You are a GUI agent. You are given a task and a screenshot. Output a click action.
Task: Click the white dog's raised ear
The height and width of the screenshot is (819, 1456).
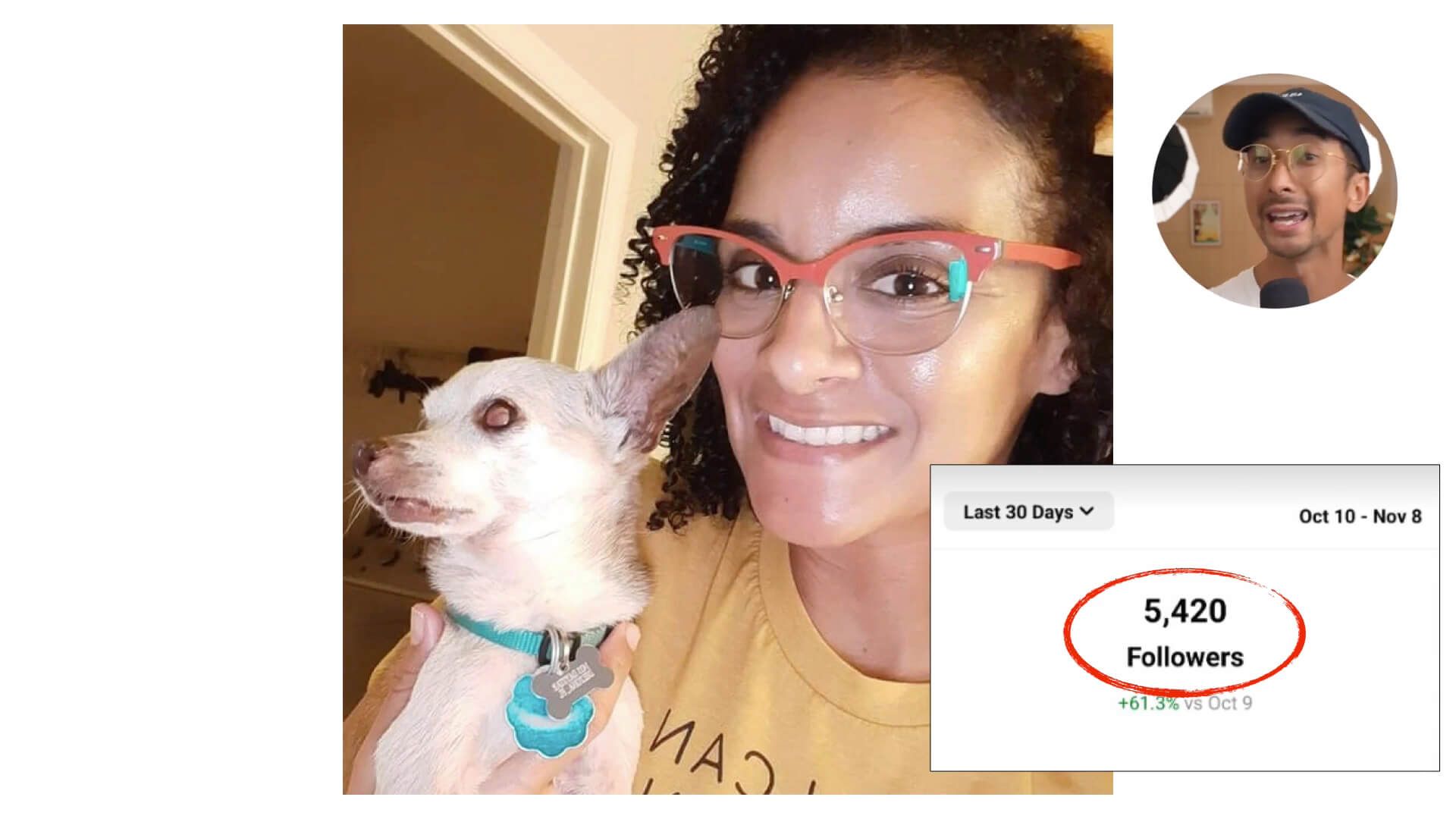click(658, 375)
